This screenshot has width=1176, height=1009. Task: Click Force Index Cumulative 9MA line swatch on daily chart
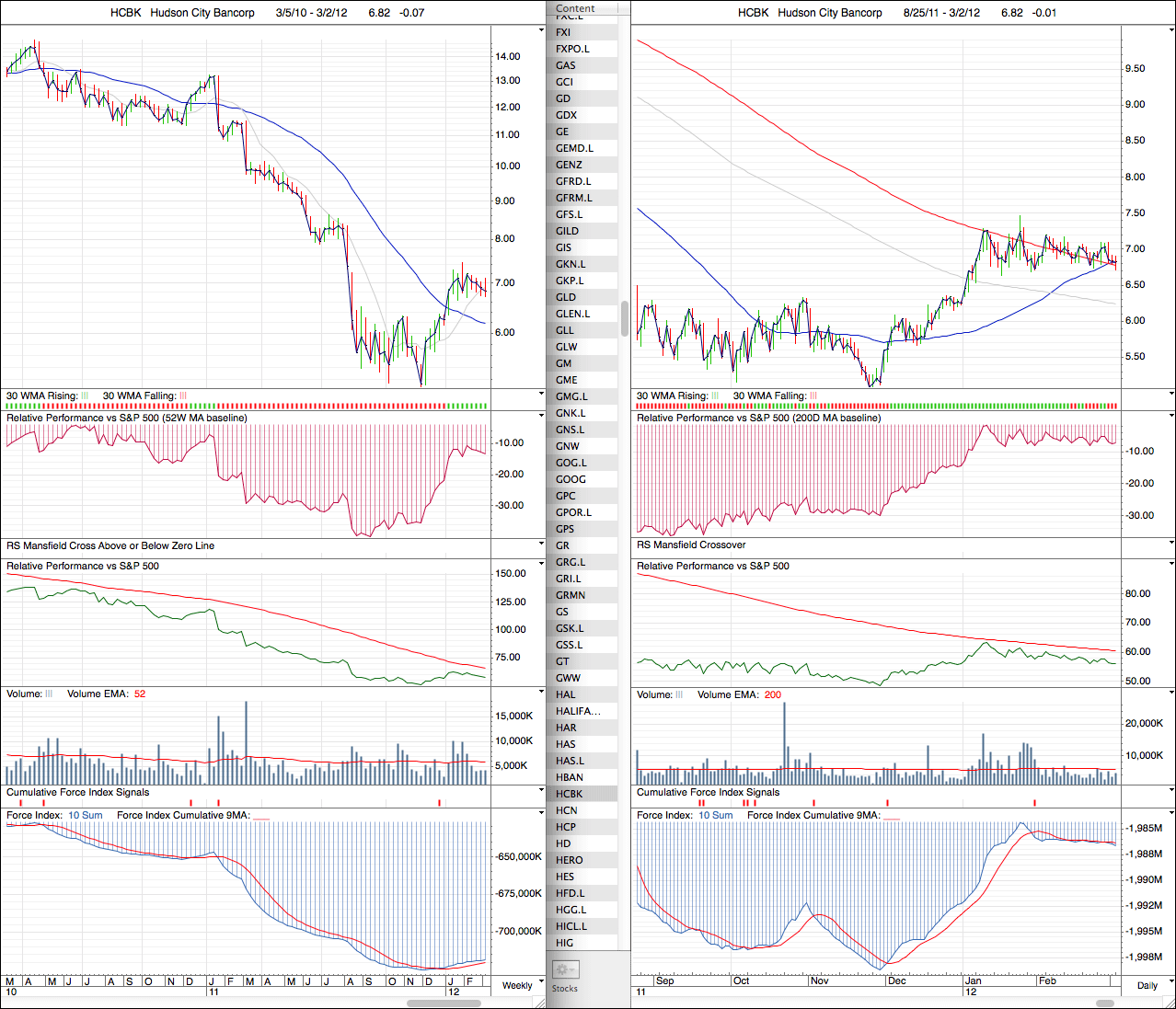891,816
